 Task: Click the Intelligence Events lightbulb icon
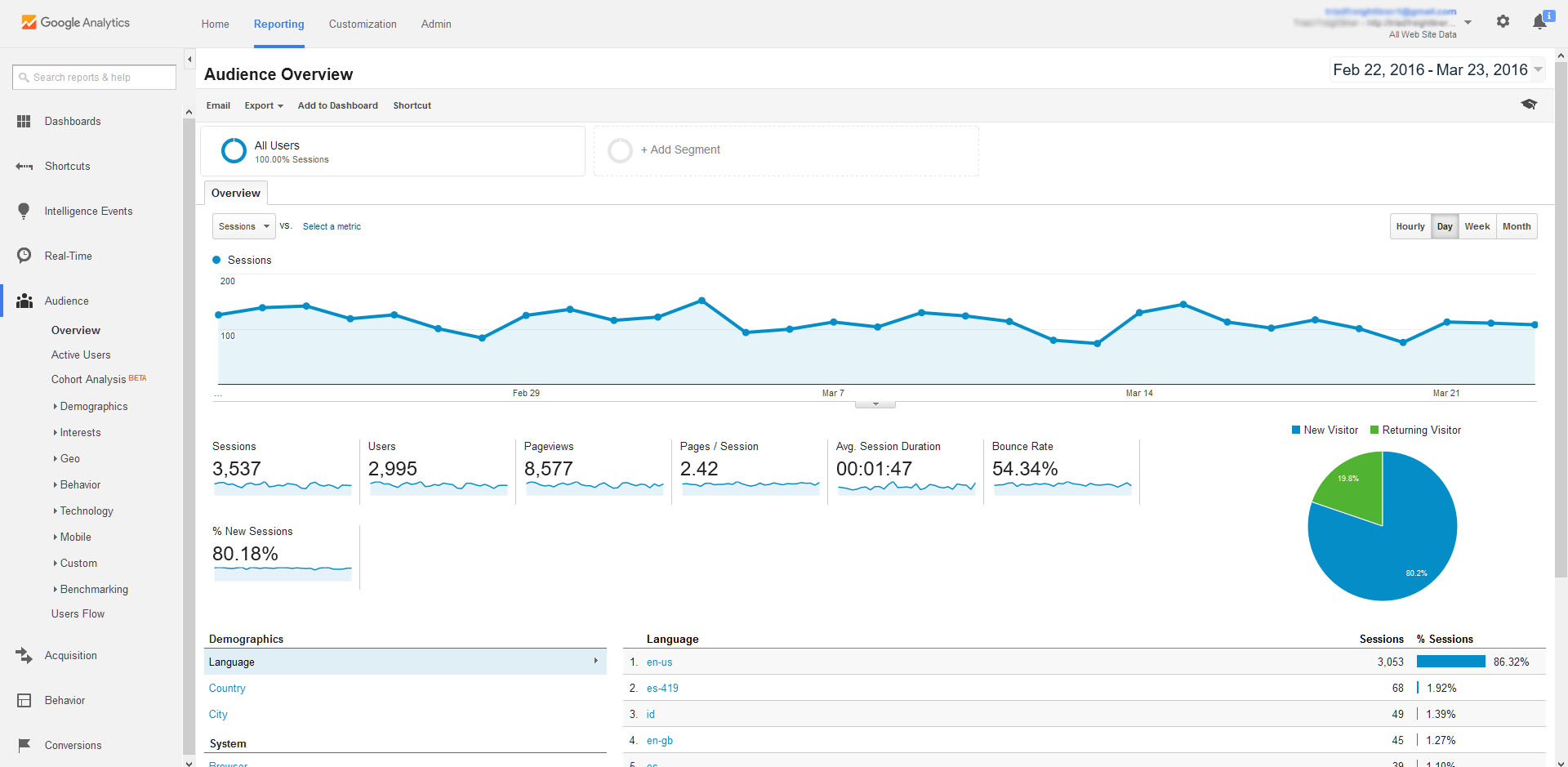click(x=24, y=211)
